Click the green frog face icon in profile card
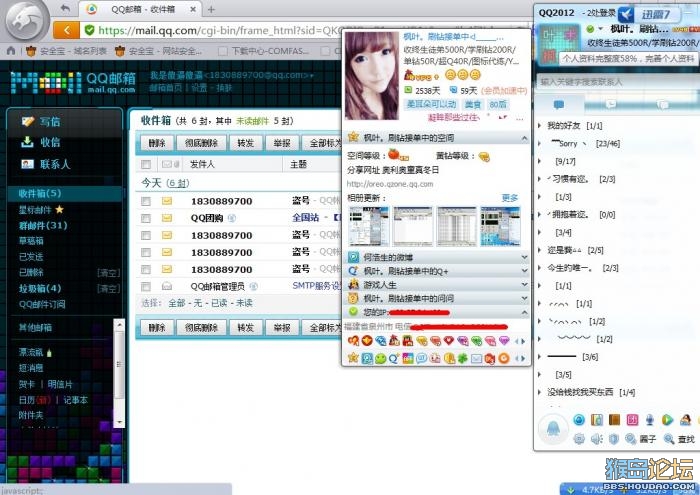This screenshot has height=495, width=700. point(380,358)
